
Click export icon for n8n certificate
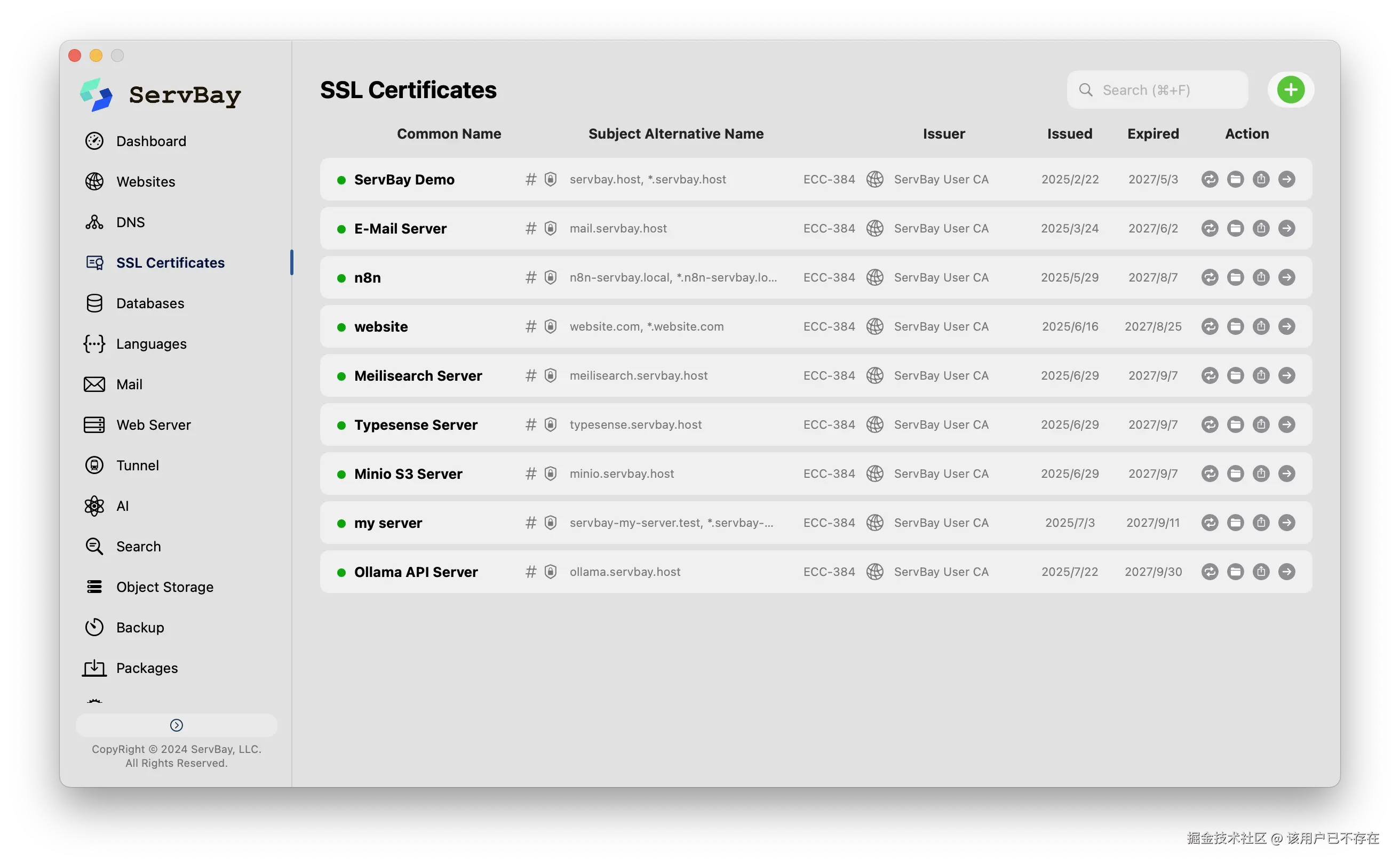[1261, 277]
